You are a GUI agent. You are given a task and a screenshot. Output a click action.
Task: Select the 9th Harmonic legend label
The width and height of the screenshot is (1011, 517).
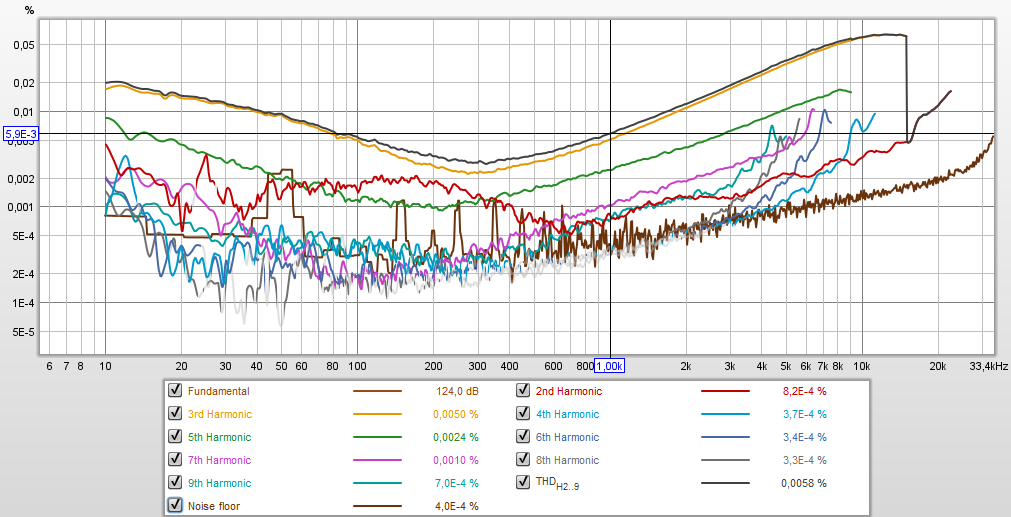click(x=219, y=483)
